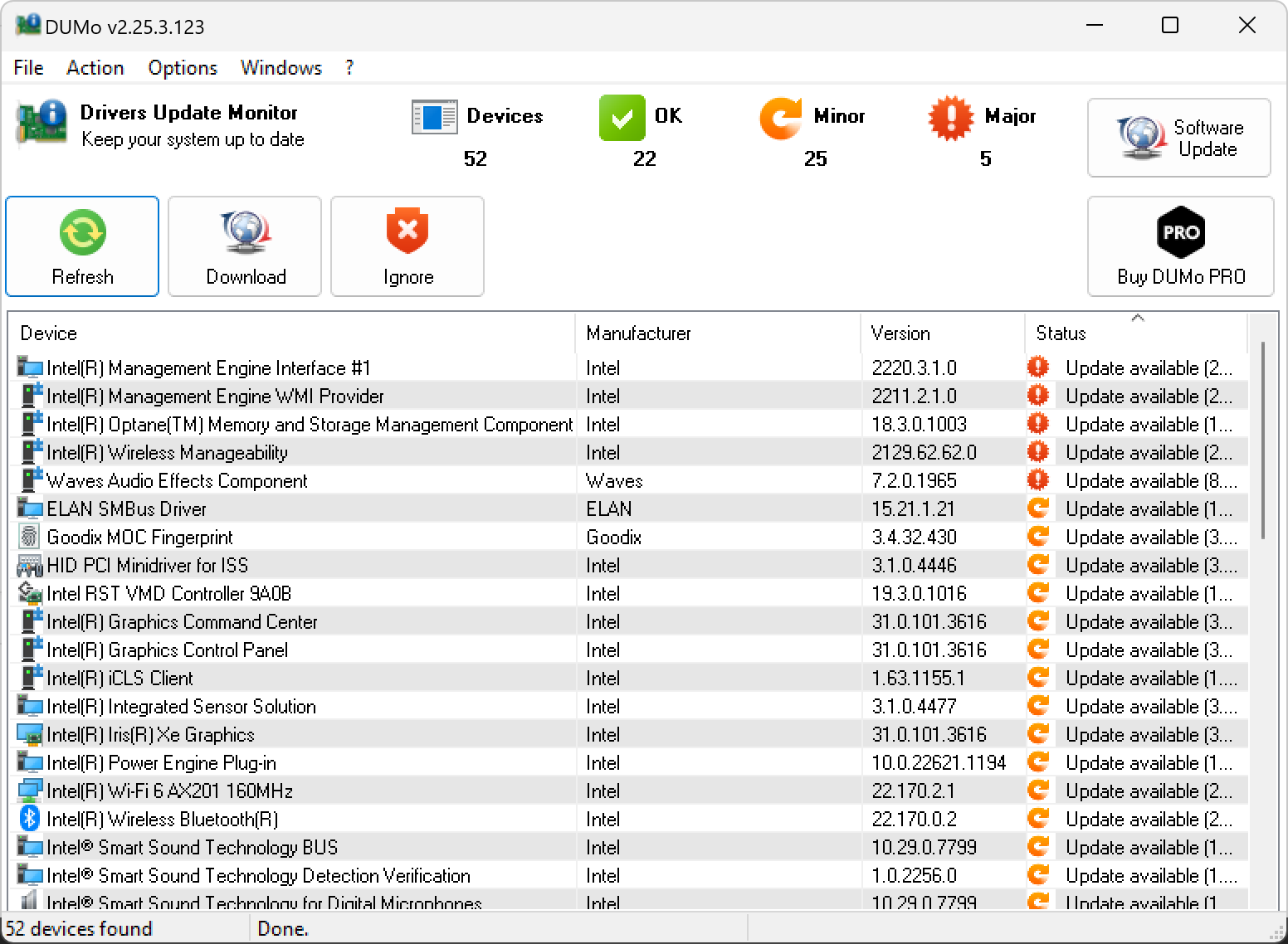Viewport: 1288px width, 944px height.
Task: Click the red Major updates icon
Action: tap(951, 117)
